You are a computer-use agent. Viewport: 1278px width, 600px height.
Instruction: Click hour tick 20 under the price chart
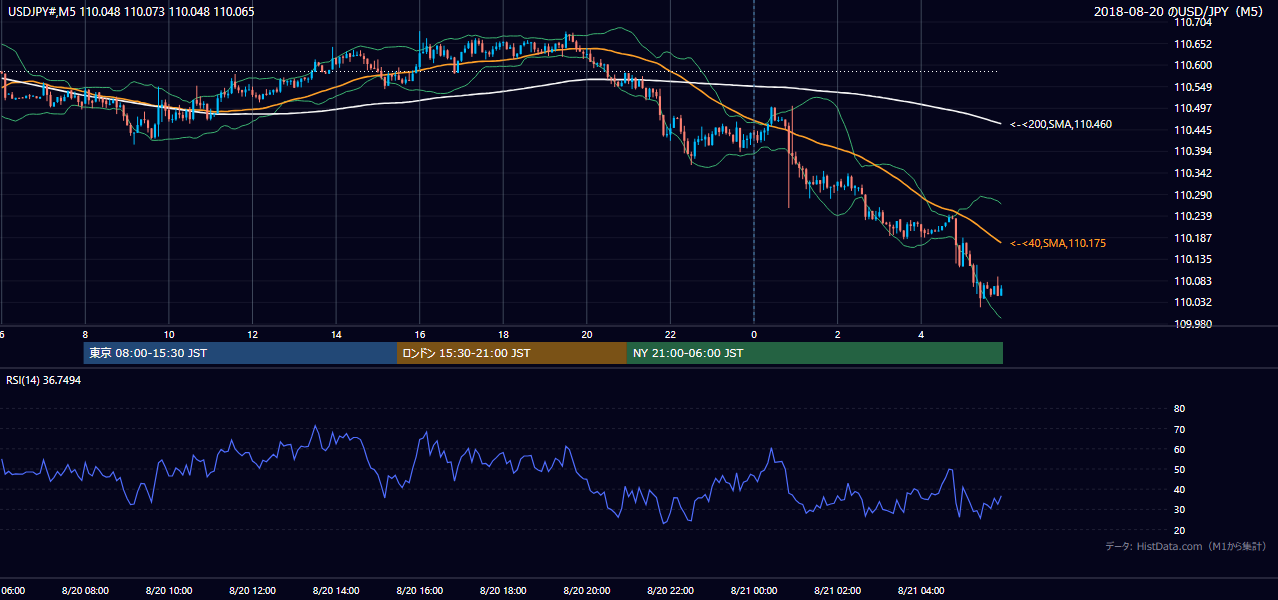click(587, 335)
